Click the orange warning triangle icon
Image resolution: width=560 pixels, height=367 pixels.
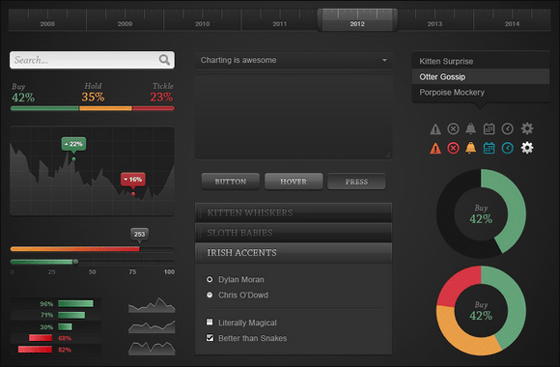435,148
